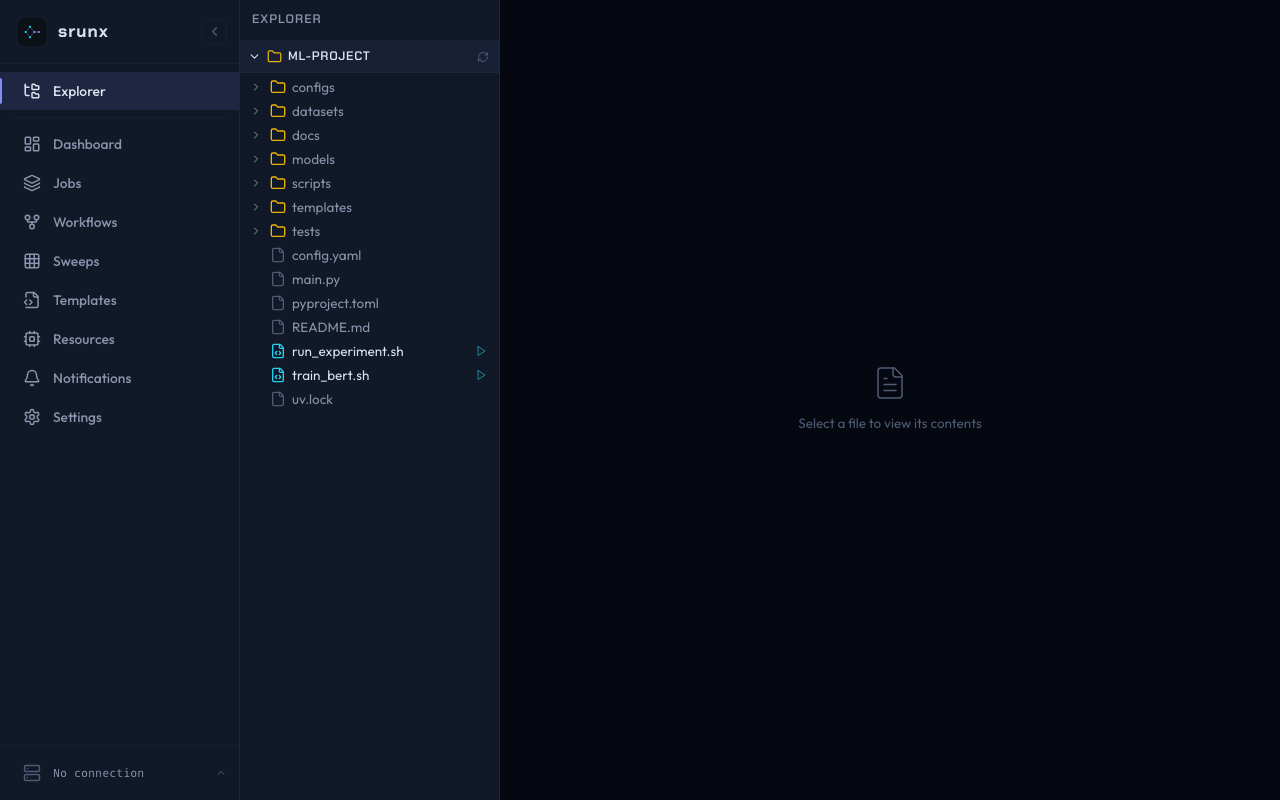Click the play icon beside train_bert.sh
Viewport: 1280px width, 800px height.
click(x=481, y=375)
